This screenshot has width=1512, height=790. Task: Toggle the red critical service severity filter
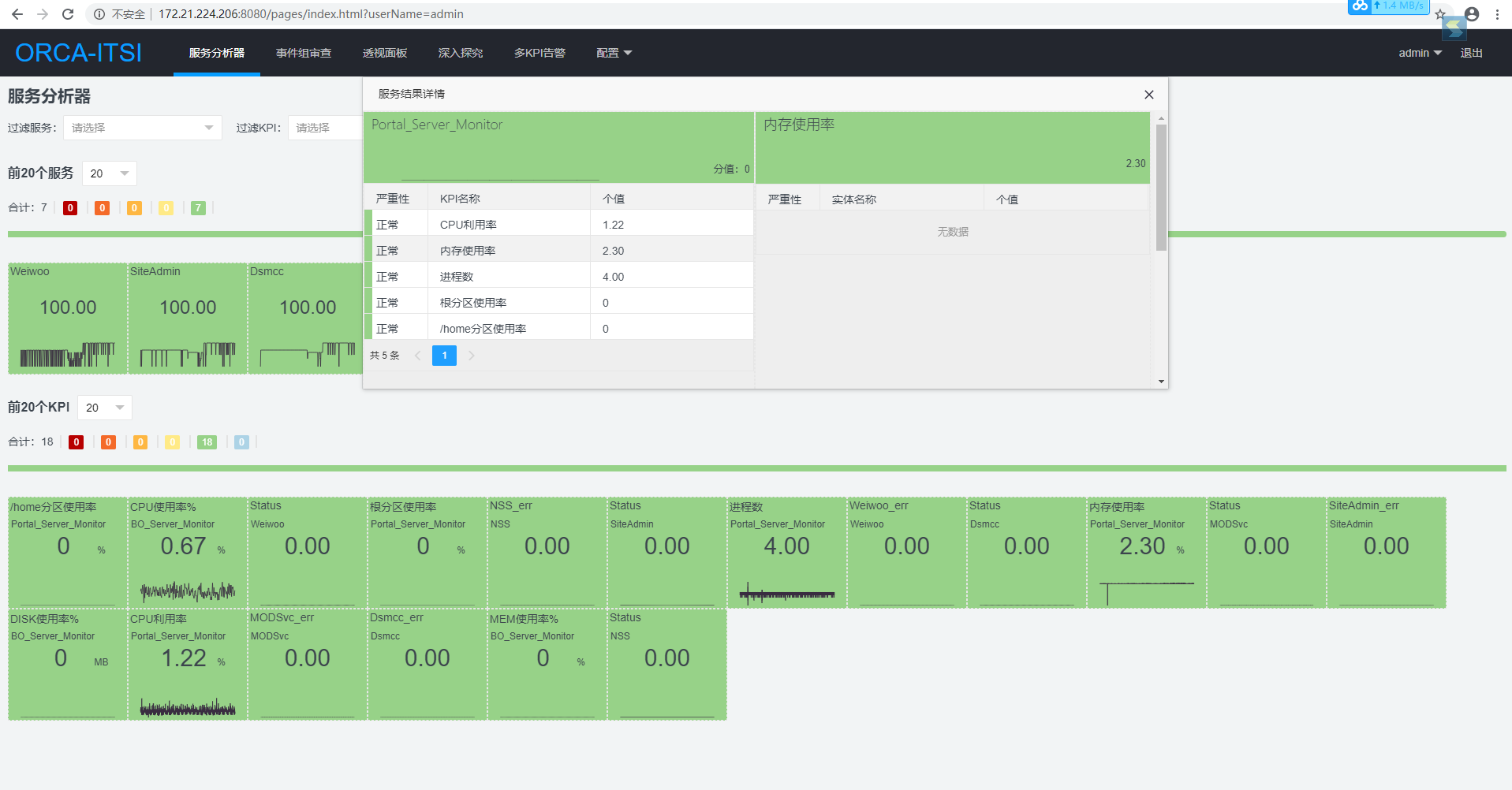pyautogui.click(x=70, y=208)
